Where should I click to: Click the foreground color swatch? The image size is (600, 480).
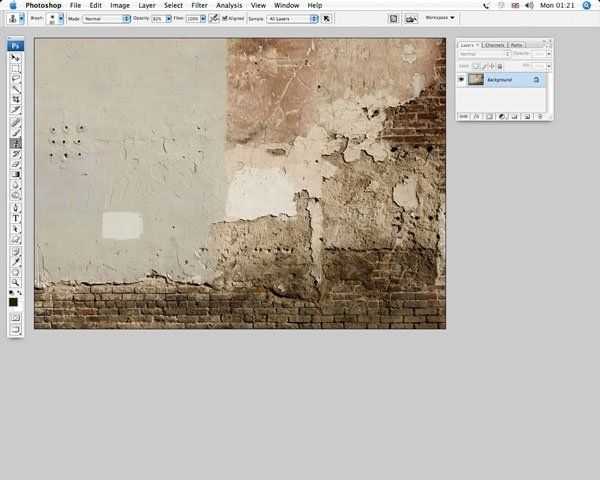[x=14, y=301]
